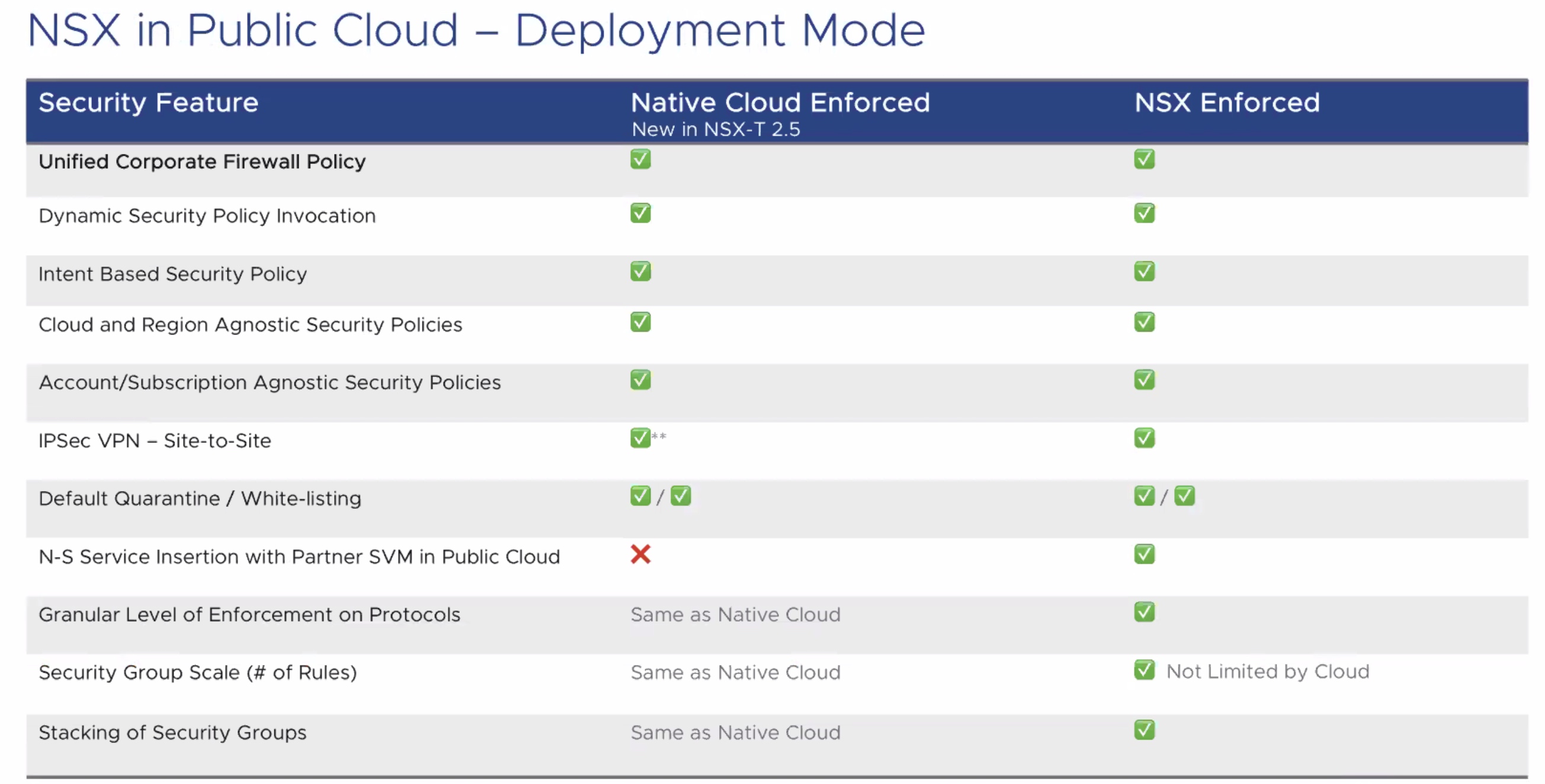Click Native Cloud checkmark for Cloud and Region Agnostic Policies
The height and width of the screenshot is (784, 1545).
coord(640,323)
